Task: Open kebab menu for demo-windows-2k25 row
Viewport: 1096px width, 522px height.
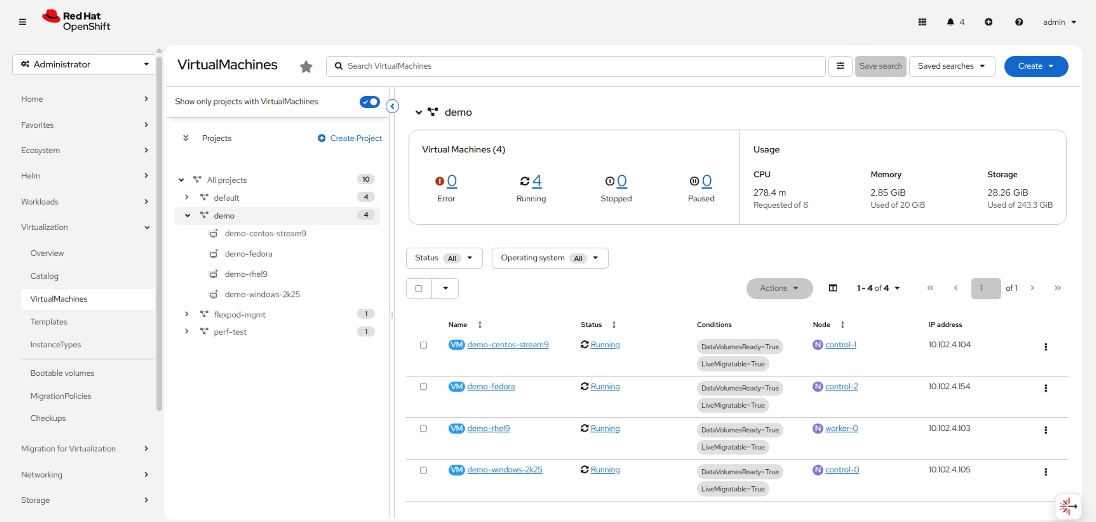Action: click(x=1046, y=472)
